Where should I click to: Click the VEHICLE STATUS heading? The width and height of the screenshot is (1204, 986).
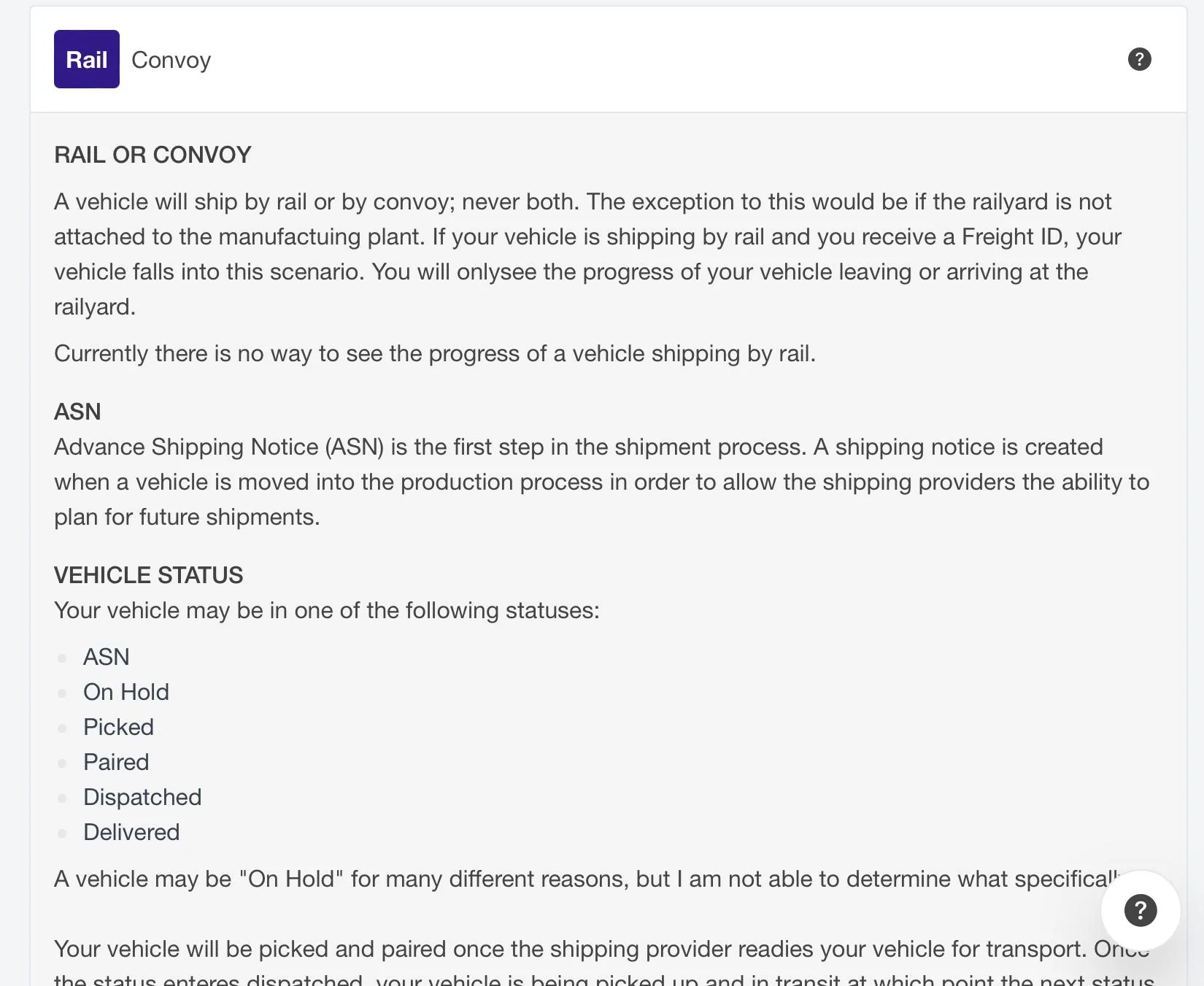(x=148, y=575)
